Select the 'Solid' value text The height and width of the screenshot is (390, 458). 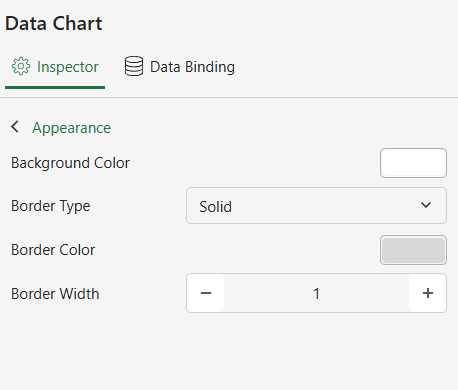pyautogui.click(x=215, y=207)
